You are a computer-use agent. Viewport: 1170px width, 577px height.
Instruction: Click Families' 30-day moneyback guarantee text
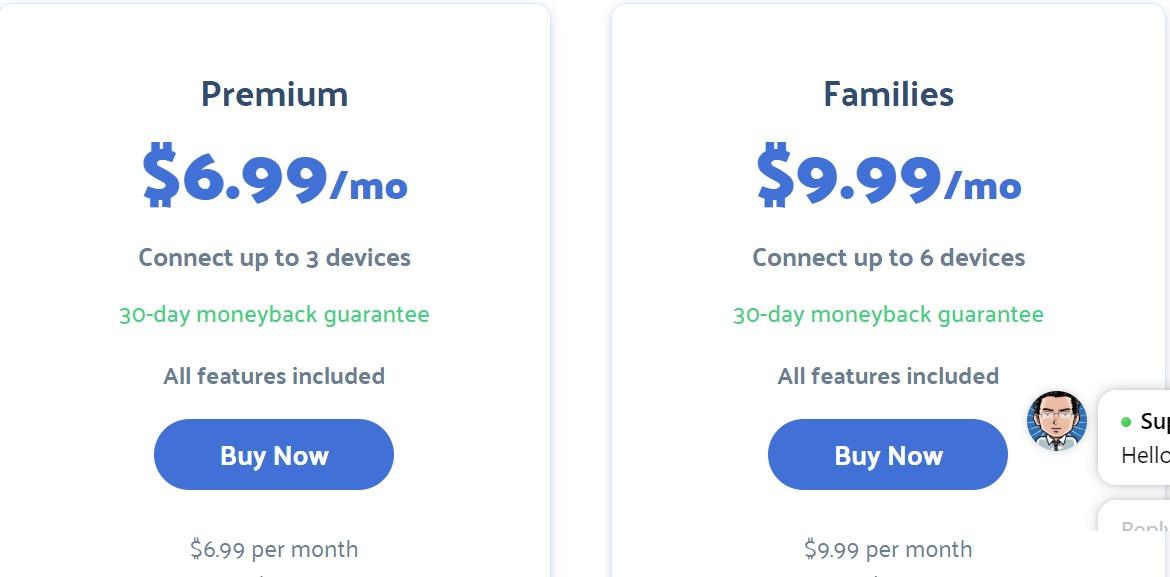888,314
